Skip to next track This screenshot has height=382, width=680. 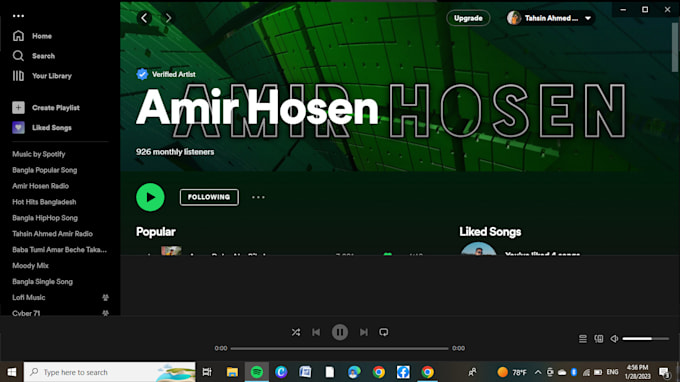click(x=363, y=332)
